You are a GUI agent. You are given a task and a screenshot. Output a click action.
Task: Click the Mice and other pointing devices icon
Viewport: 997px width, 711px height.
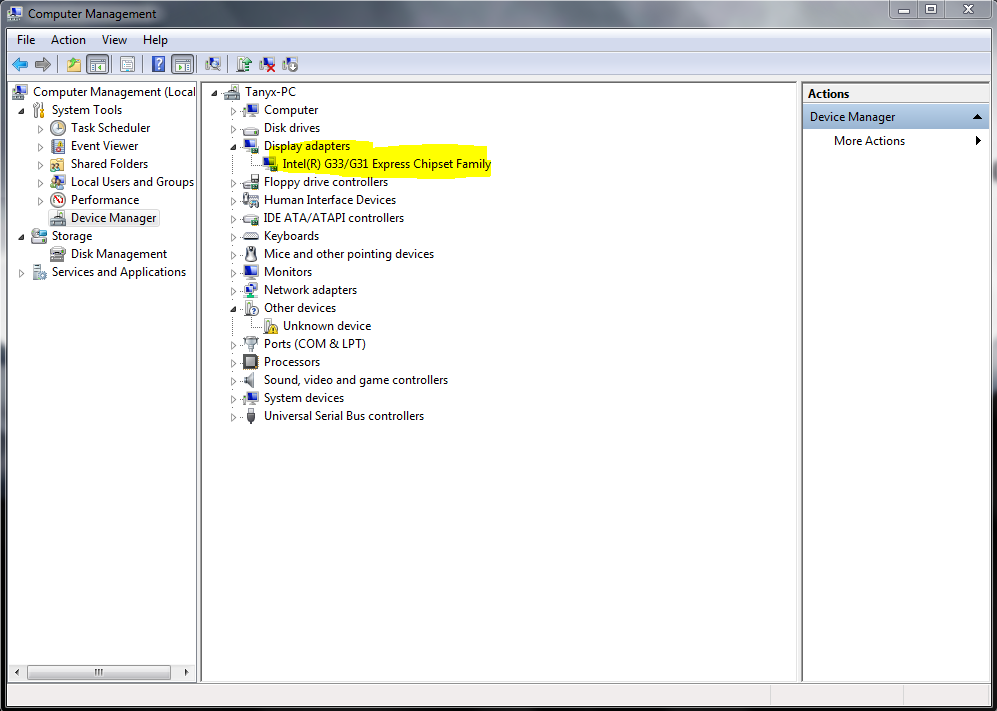coord(251,254)
